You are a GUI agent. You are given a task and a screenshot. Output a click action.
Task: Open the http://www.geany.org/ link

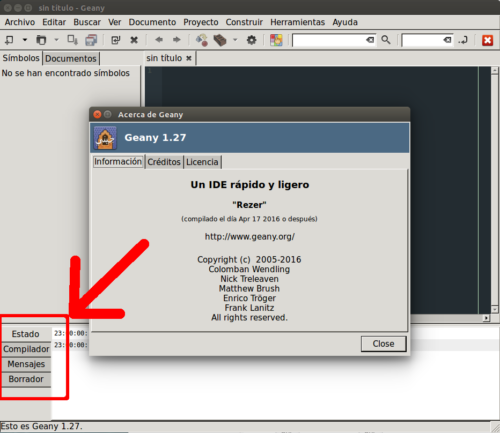point(250,237)
